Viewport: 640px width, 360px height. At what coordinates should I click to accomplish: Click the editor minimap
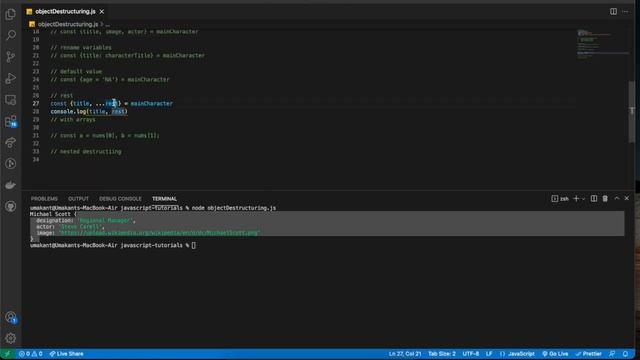(603, 45)
